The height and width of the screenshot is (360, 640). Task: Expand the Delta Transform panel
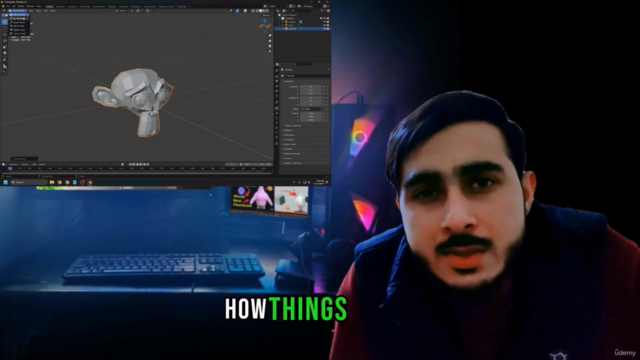(x=293, y=126)
